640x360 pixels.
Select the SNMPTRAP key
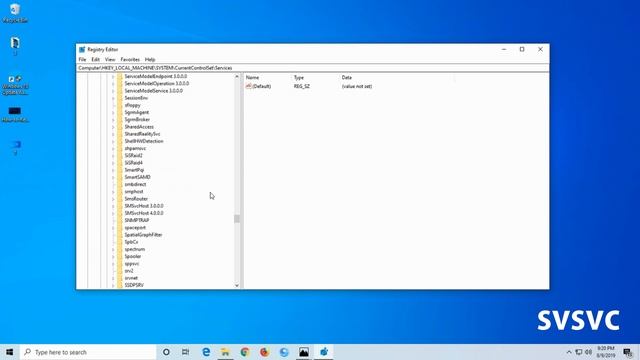(x=137, y=220)
